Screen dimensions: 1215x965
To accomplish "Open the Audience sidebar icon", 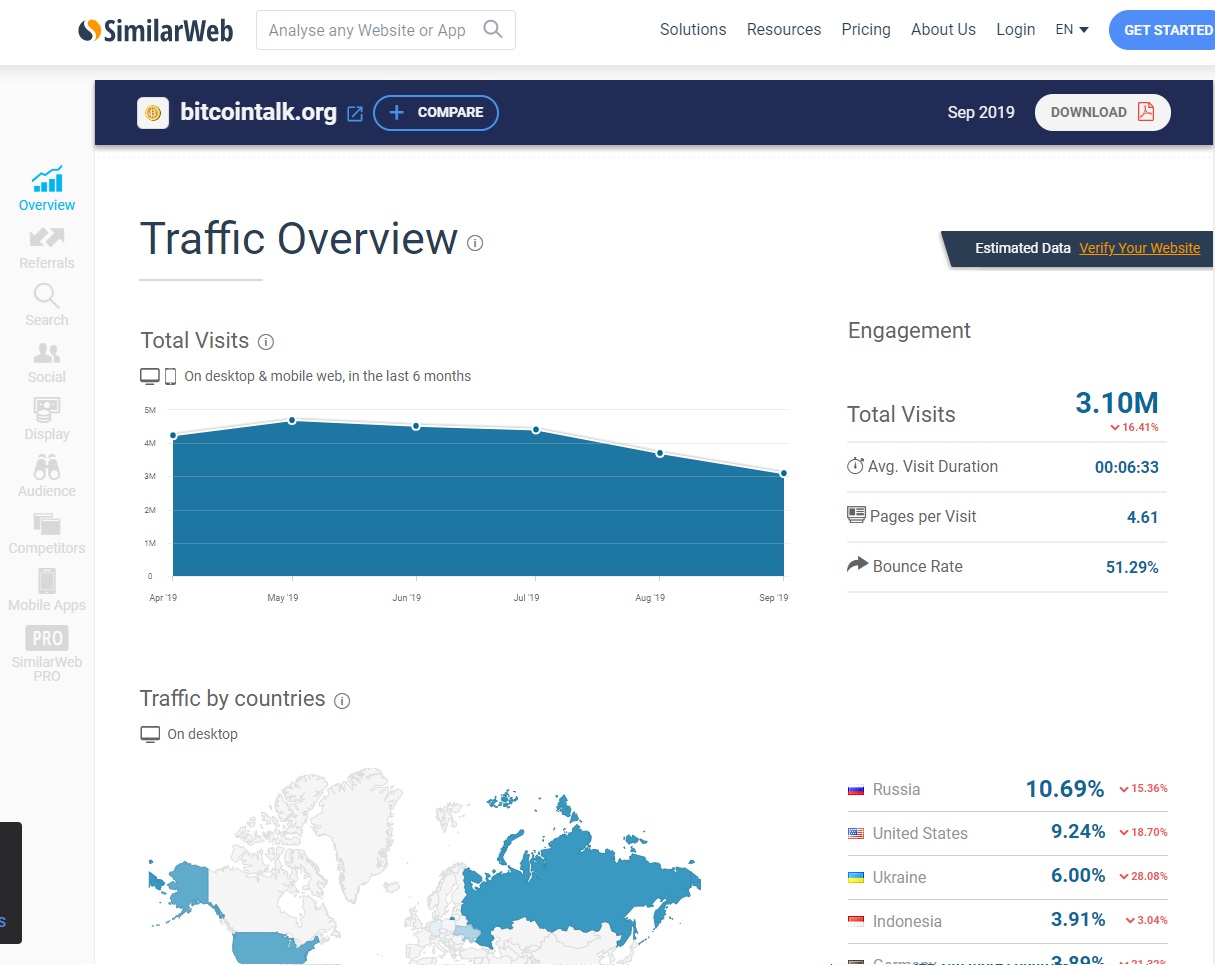I will coord(47,467).
